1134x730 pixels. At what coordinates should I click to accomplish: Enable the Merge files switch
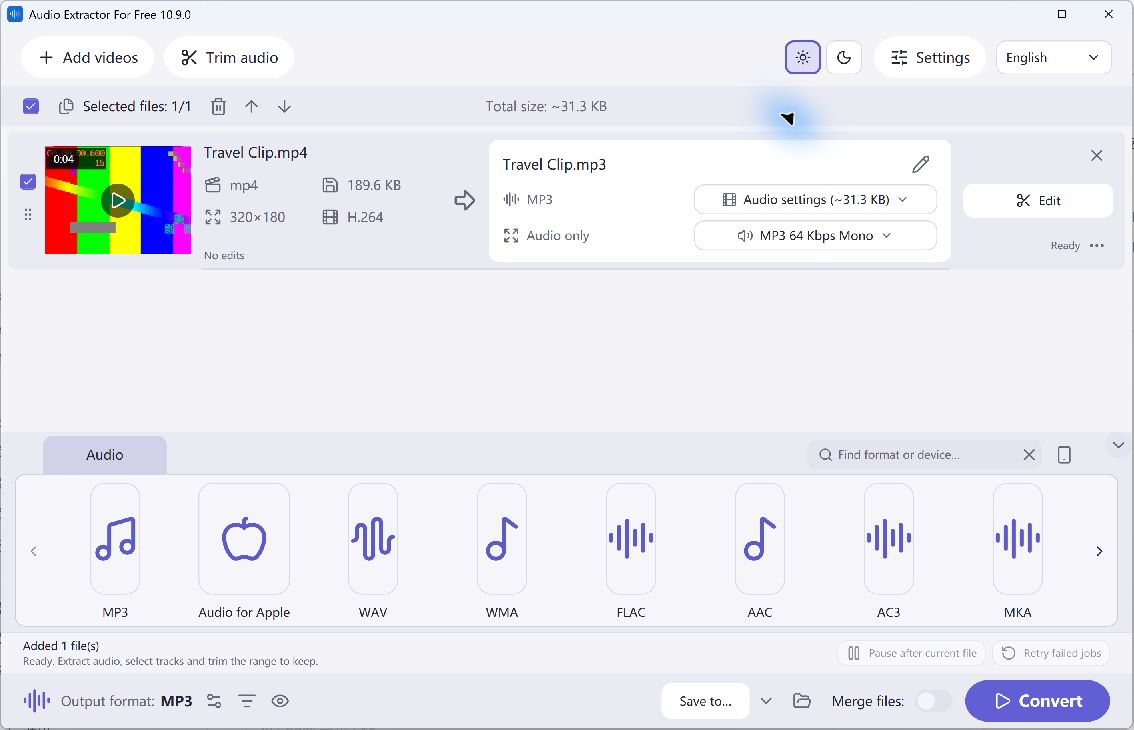coord(933,700)
